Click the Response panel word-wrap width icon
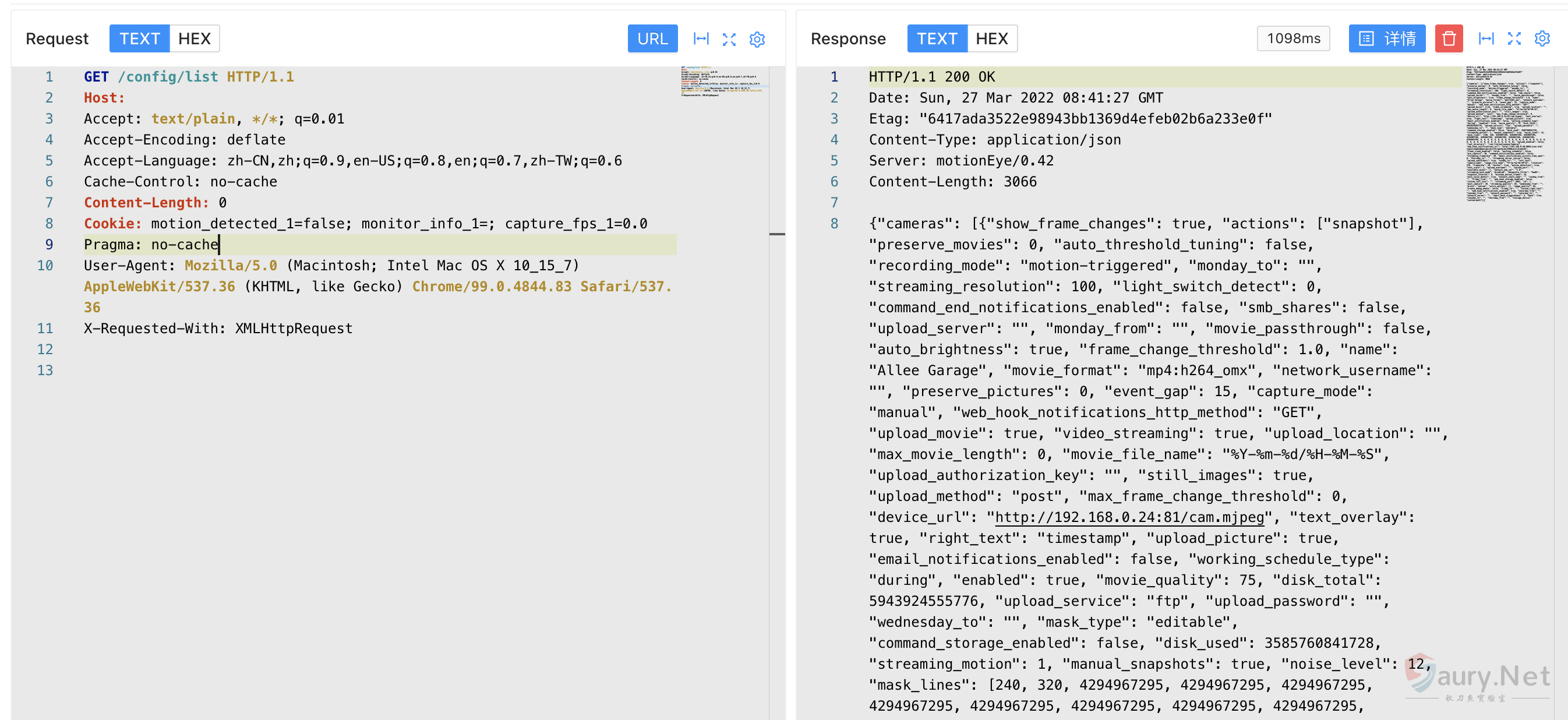 click(x=1486, y=39)
